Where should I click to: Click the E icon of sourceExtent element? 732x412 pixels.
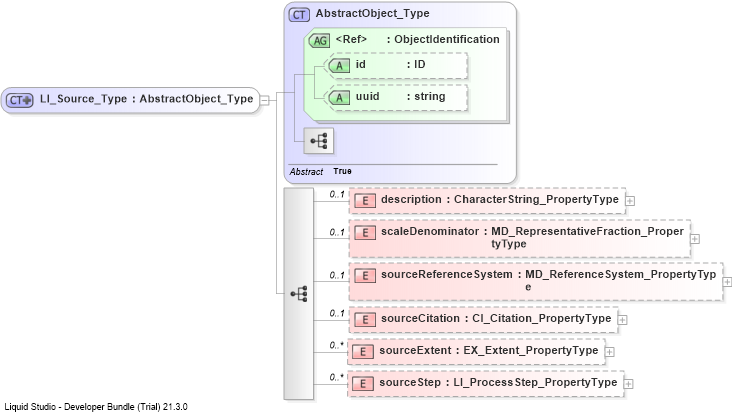point(363,352)
